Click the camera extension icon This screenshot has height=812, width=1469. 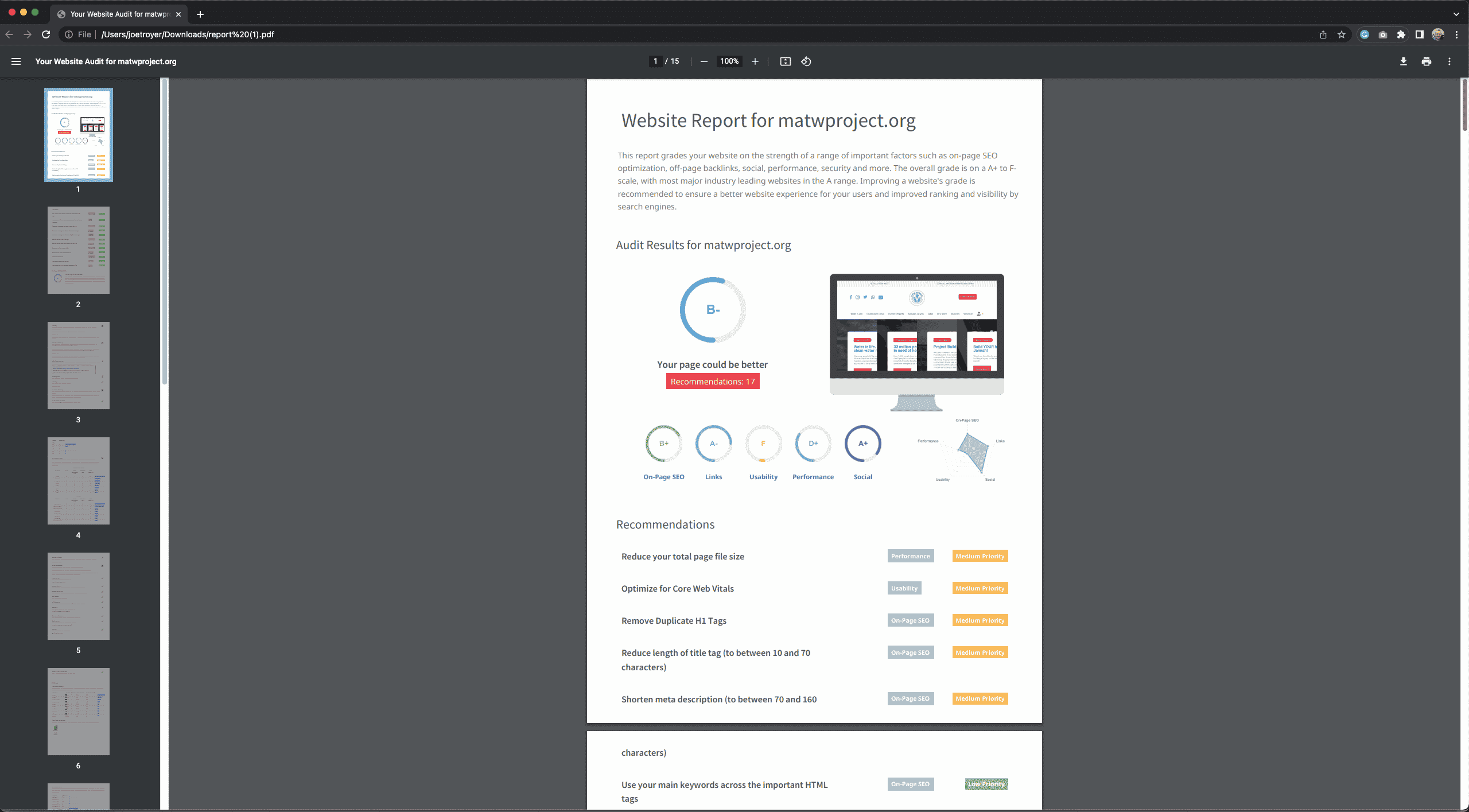tap(1383, 34)
